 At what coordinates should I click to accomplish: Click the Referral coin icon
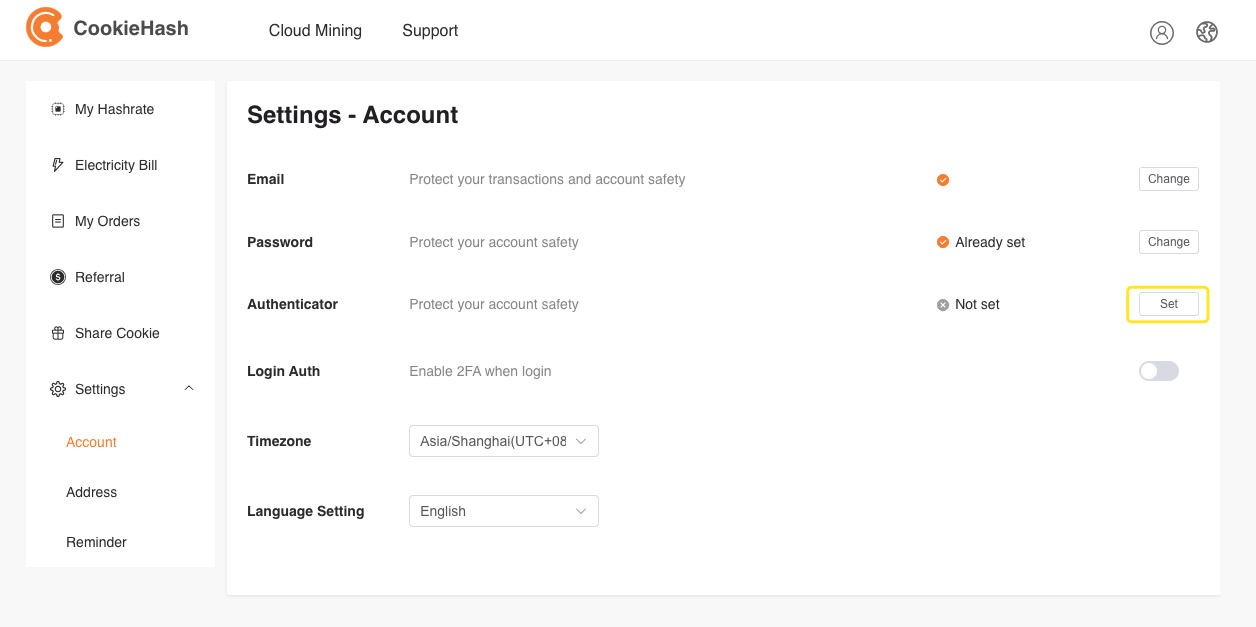58,277
